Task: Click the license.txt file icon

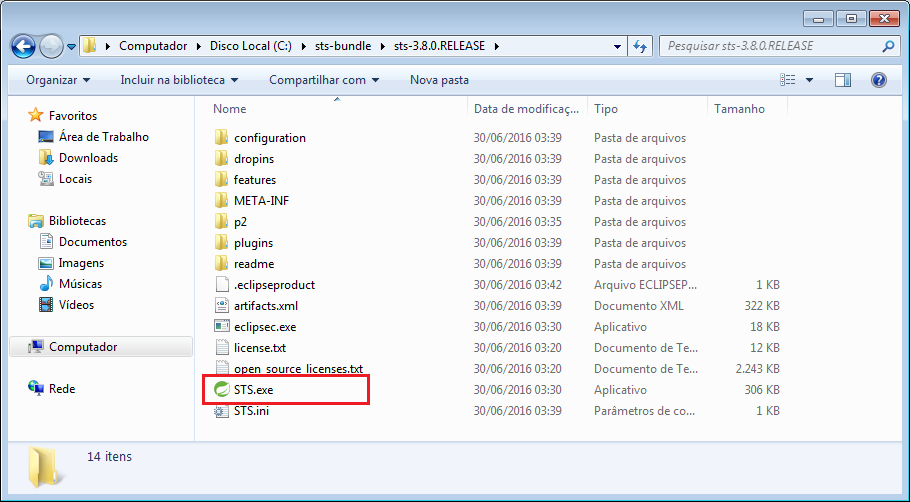Action: coord(221,348)
